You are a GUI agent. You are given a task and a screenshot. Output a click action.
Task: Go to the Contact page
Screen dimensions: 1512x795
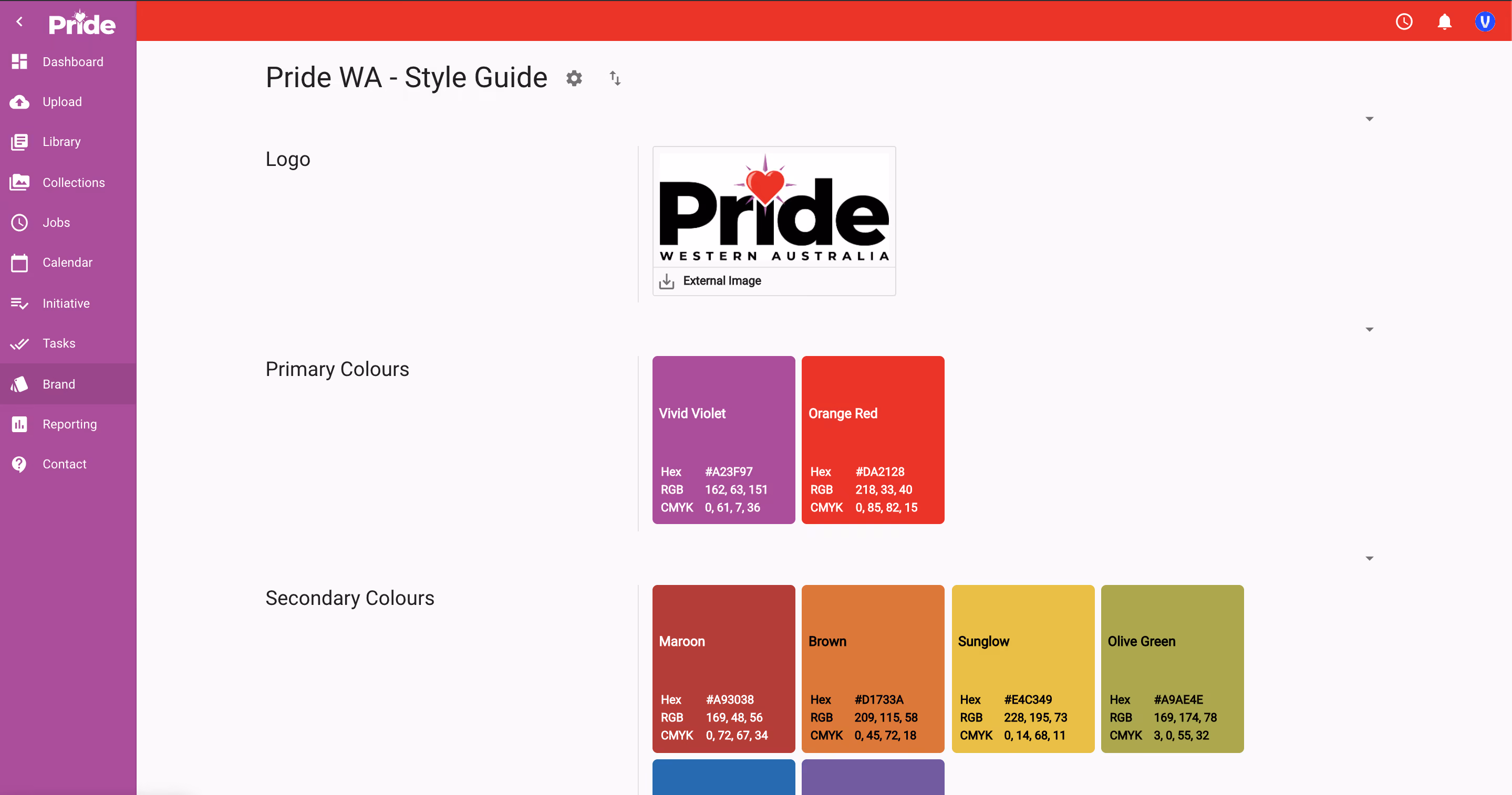point(68,464)
